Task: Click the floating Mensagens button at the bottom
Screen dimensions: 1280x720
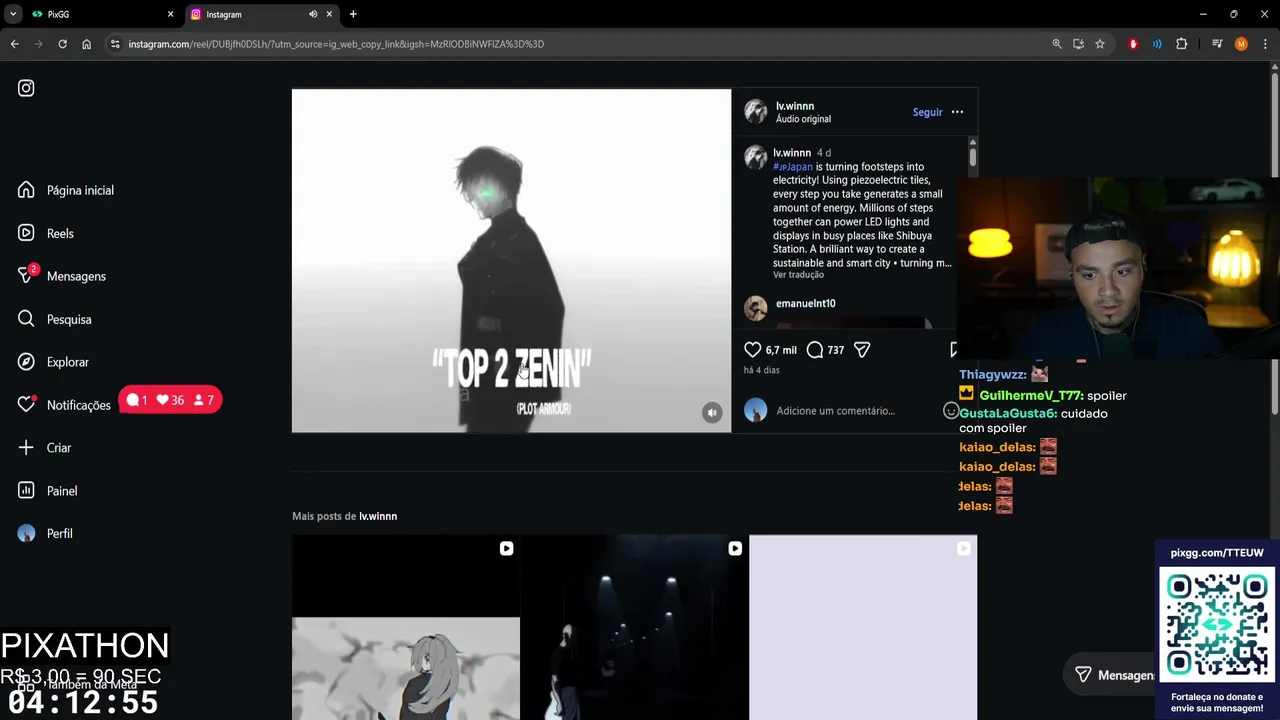Action: 1114,675
